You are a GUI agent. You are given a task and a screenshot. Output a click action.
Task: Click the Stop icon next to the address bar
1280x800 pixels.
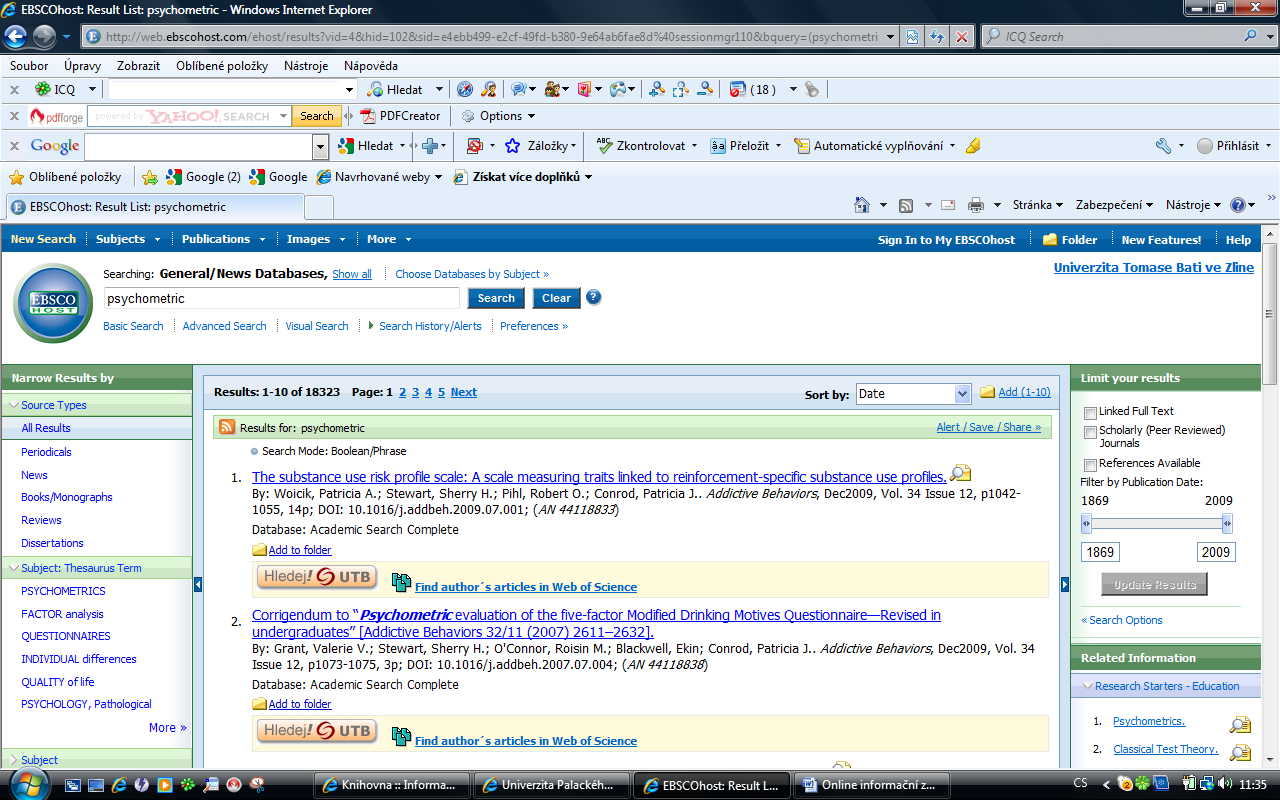[962, 37]
